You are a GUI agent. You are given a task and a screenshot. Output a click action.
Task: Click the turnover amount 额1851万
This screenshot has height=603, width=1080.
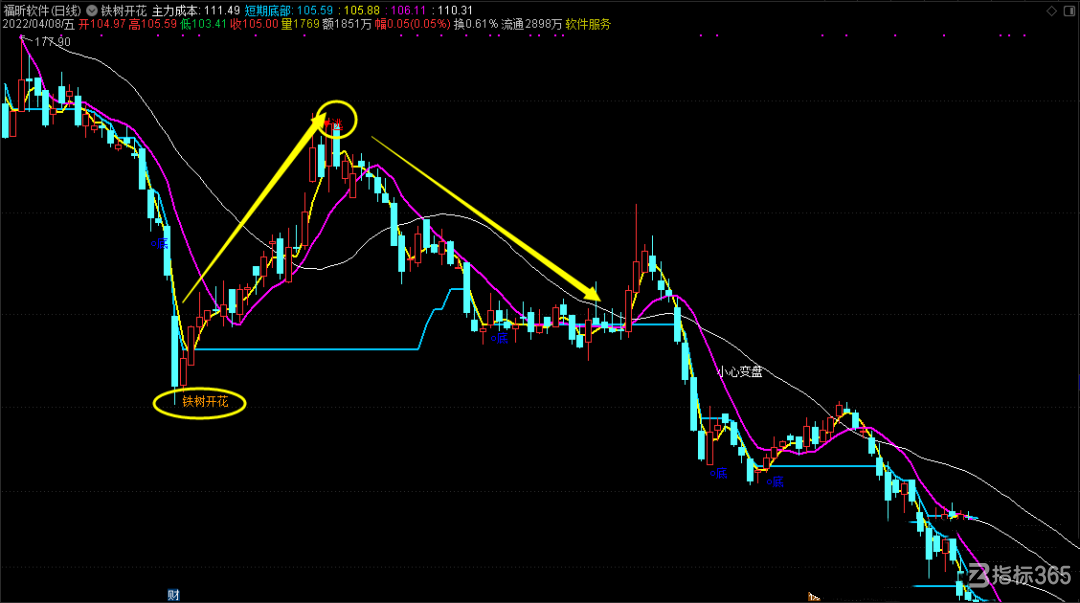pos(347,24)
